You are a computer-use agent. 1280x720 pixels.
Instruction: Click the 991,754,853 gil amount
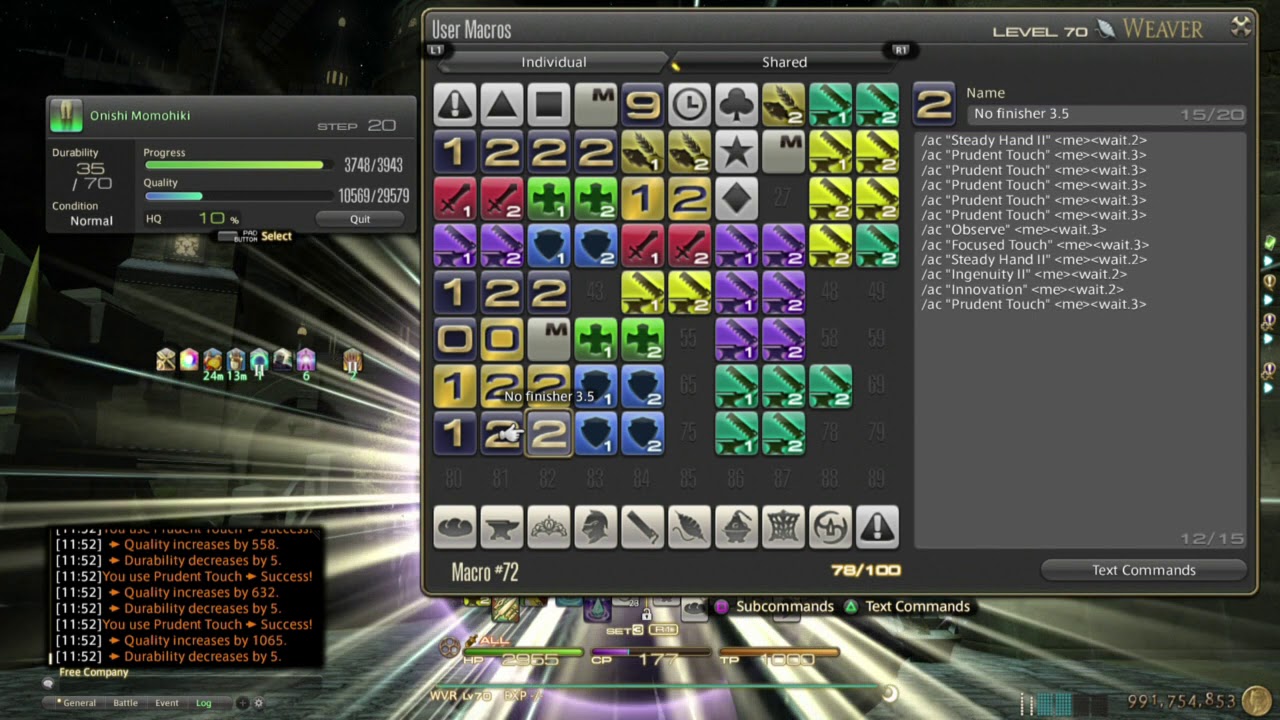coord(1182,702)
